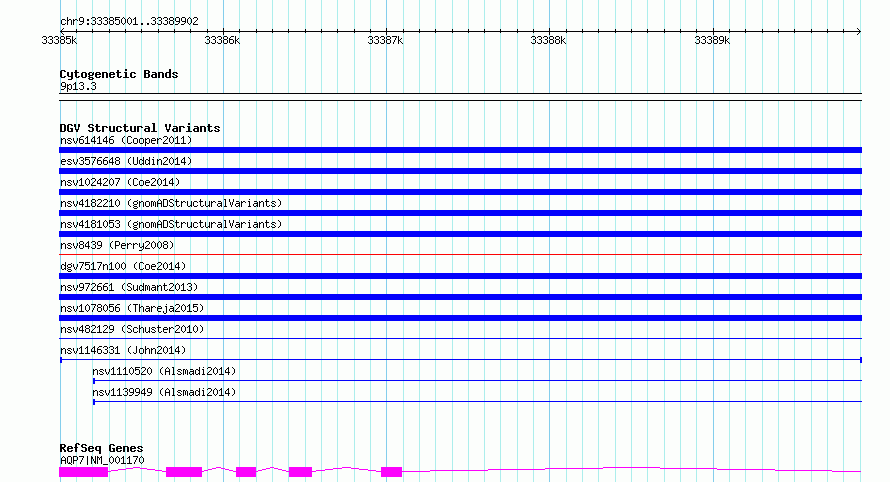Open the esv3576648 (Uddin2014) label
Screen dimensions: 890x482
126,161
